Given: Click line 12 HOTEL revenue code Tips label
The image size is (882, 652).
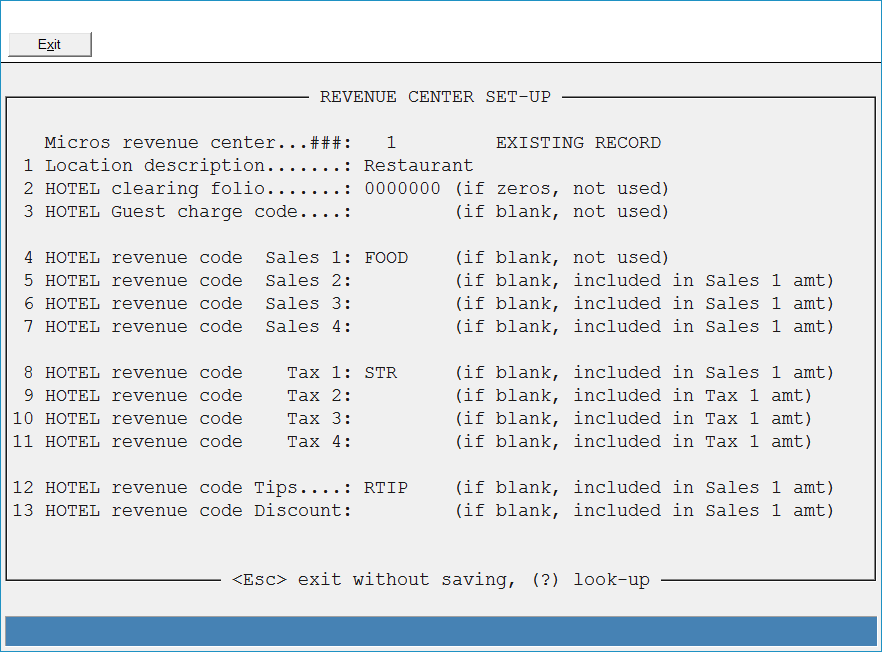Looking at the screenshot, I should click(183, 488).
